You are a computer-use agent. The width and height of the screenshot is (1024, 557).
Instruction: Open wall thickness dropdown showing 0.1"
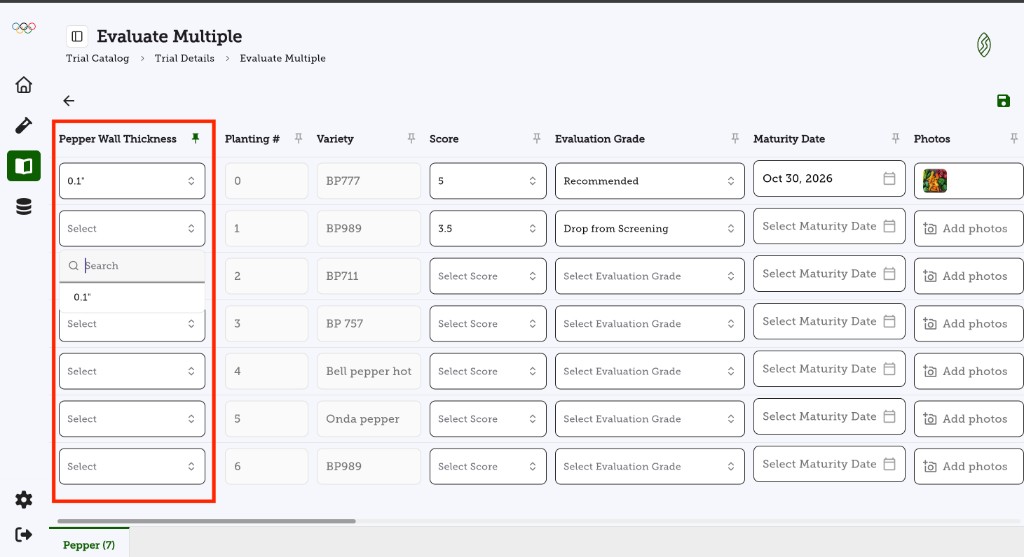pos(132,181)
